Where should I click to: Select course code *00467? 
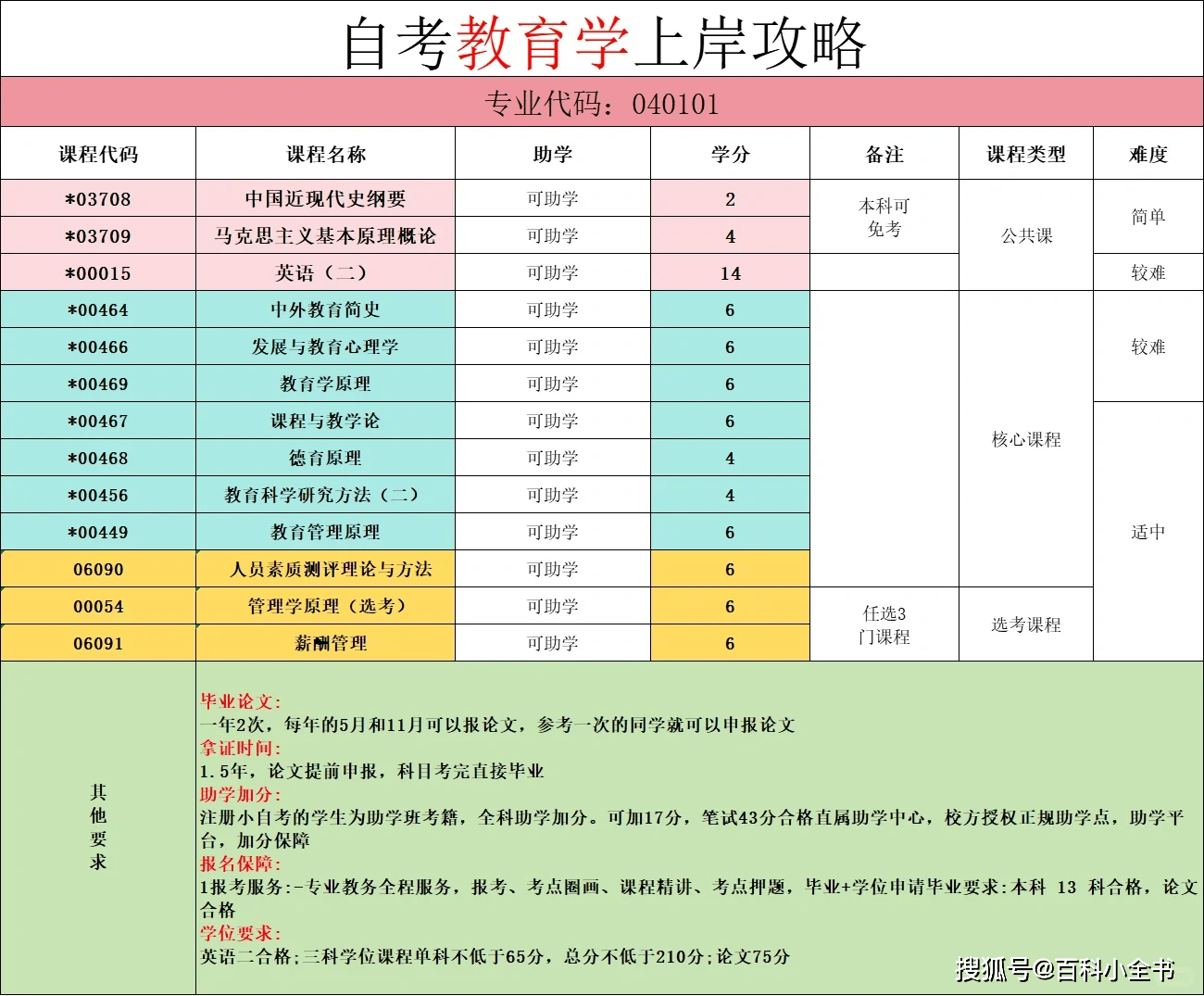98,421
